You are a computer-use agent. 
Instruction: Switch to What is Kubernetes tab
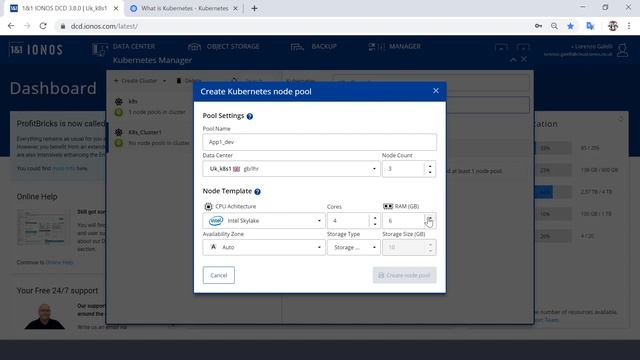coord(184,8)
